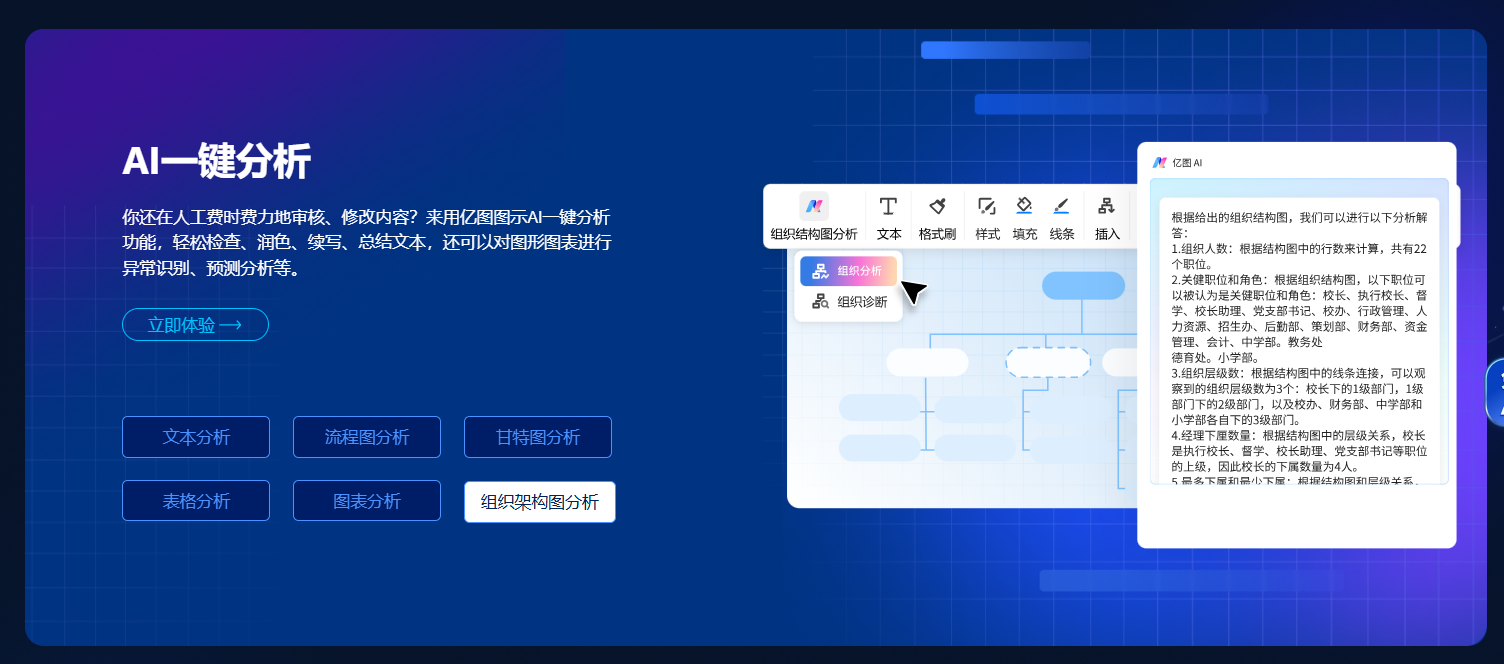The width and height of the screenshot is (1504, 664).
Task: Toggle the 图表分析 analysis option
Action: coord(366,500)
